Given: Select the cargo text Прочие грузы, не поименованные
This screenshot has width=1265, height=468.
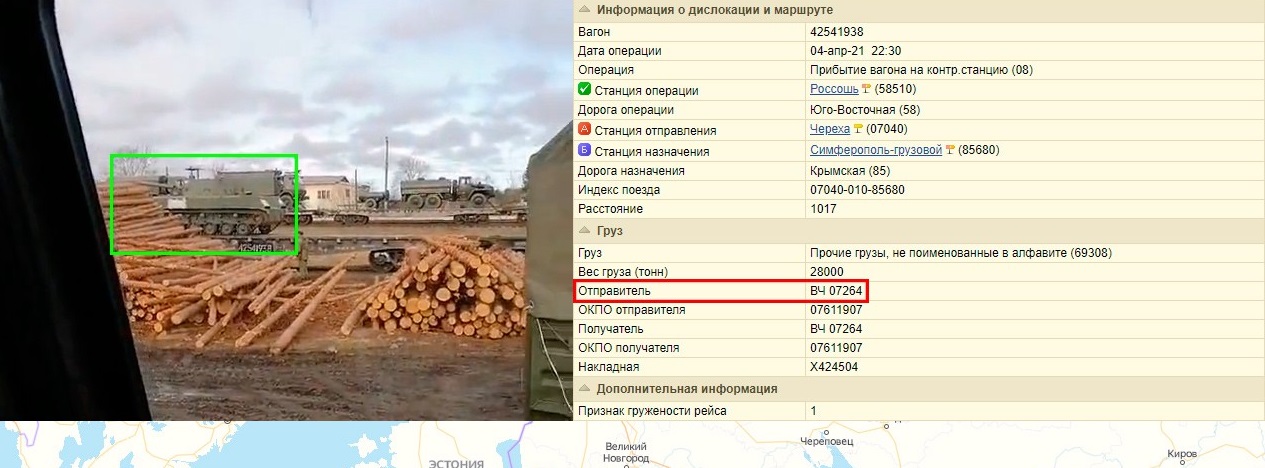Looking at the screenshot, I should click(x=903, y=253).
